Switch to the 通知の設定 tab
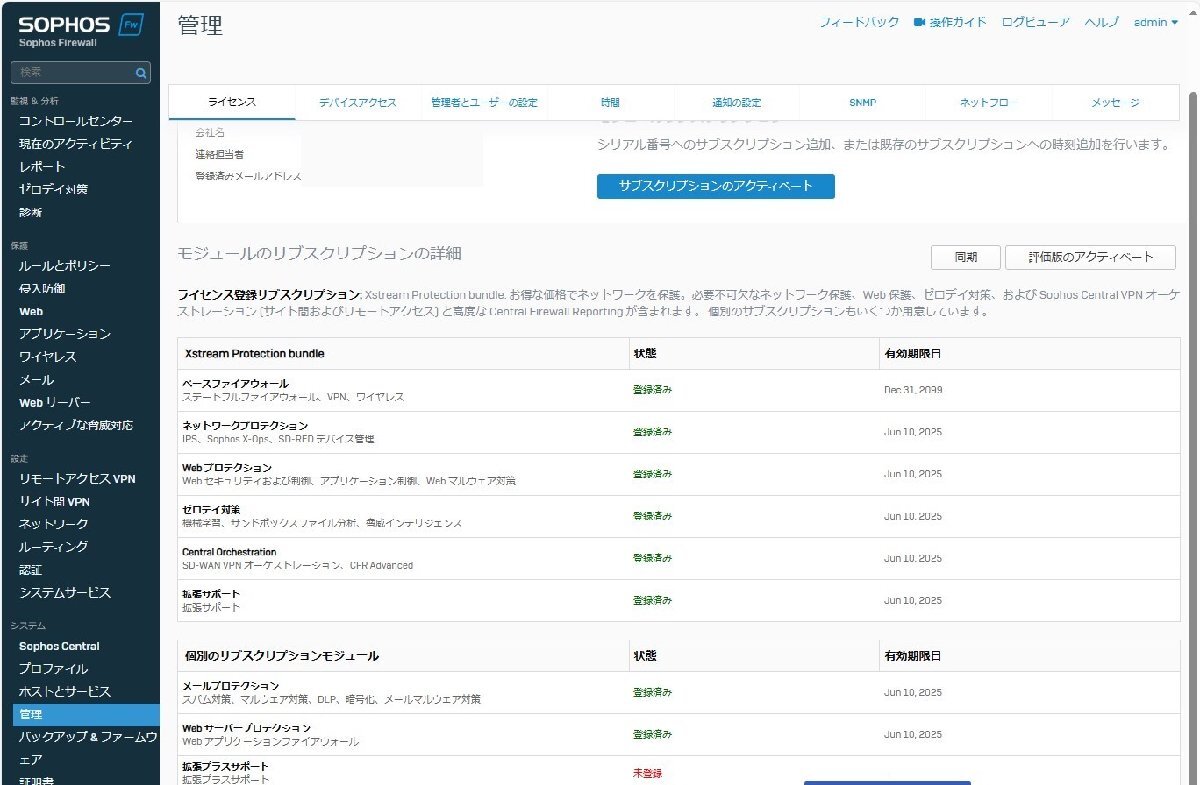This screenshot has height=785, width=1200. (738, 102)
